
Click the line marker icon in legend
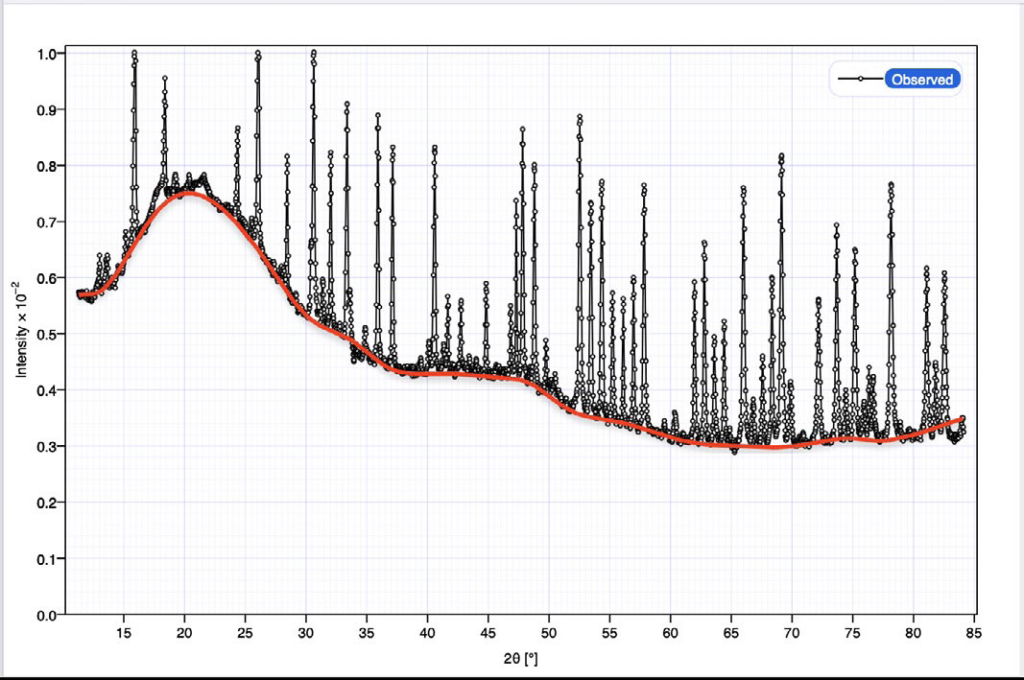pyautogui.click(x=860, y=79)
